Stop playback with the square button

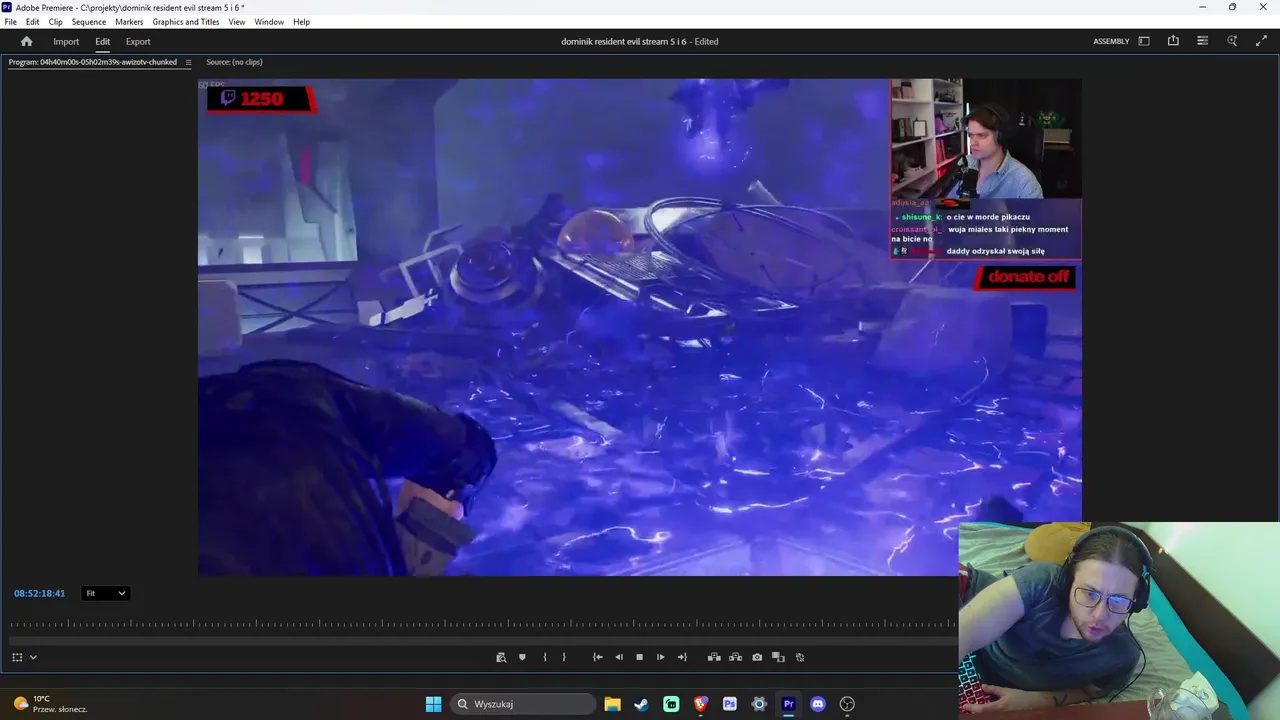[x=640, y=657]
